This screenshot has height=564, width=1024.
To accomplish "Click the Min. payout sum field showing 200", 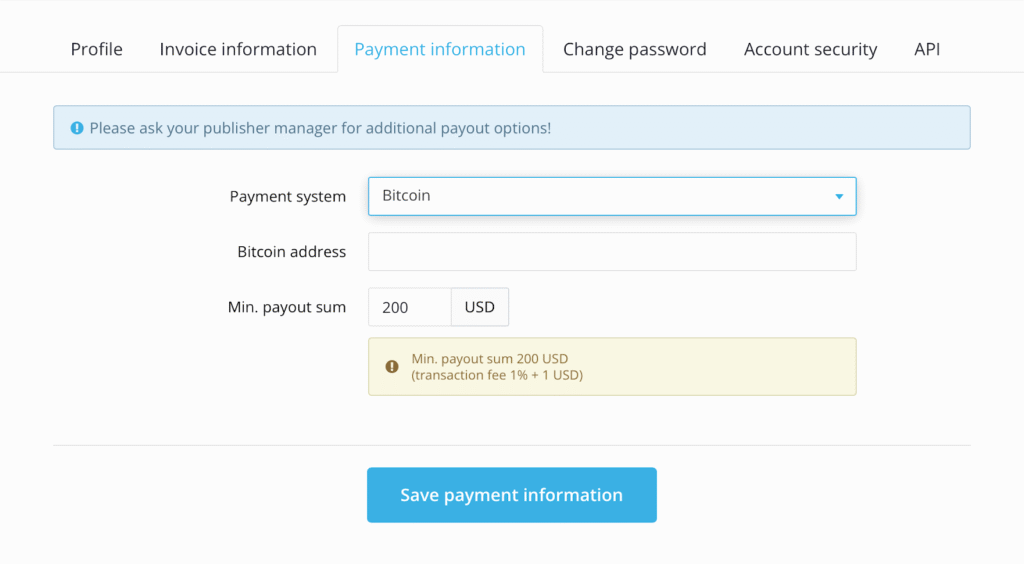I will click(x=409, y=307).
